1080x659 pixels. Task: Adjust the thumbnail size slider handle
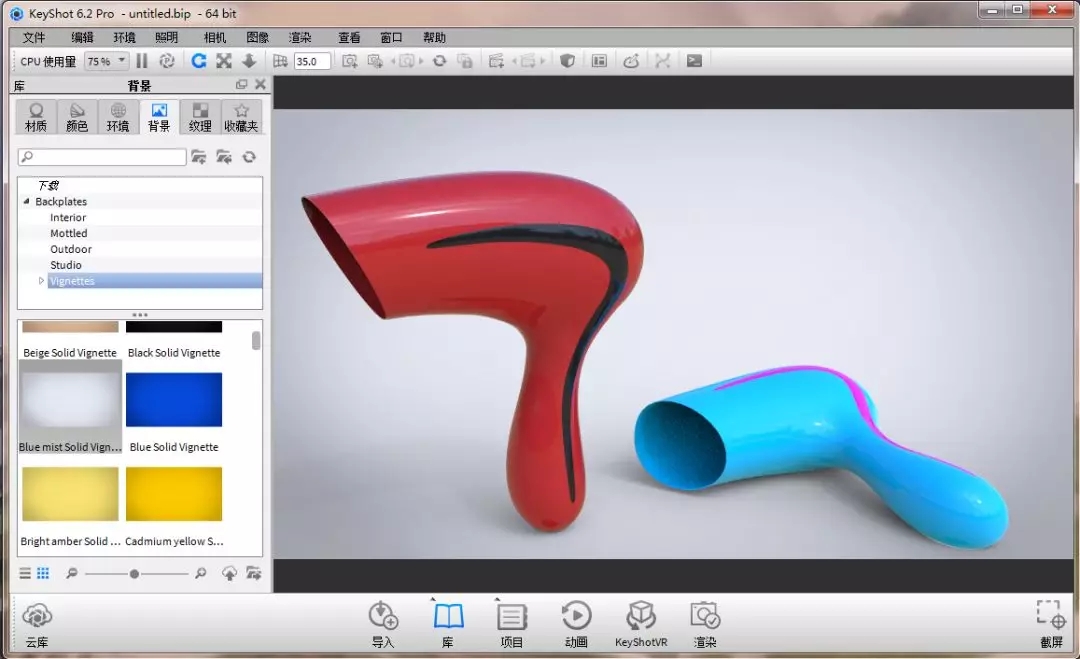(134, 574)
